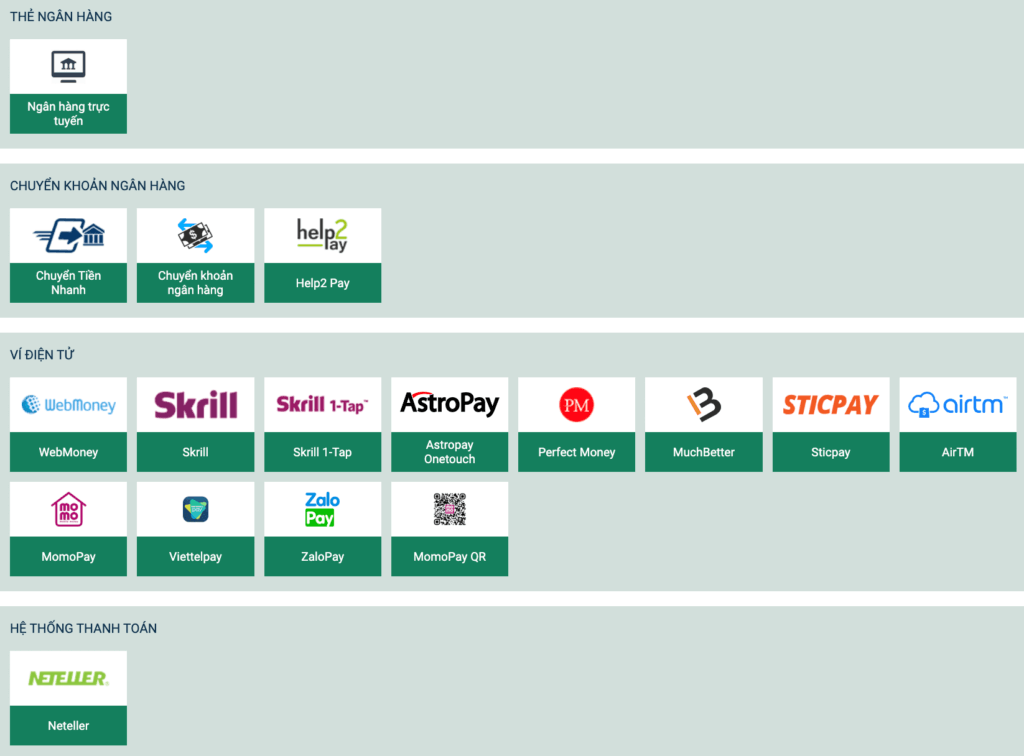The width and height of the screenshot is (1024, 756).
Task: Select the 'Chuyển khoản ngân hàng' green label
Action: (x=195, y=283)
